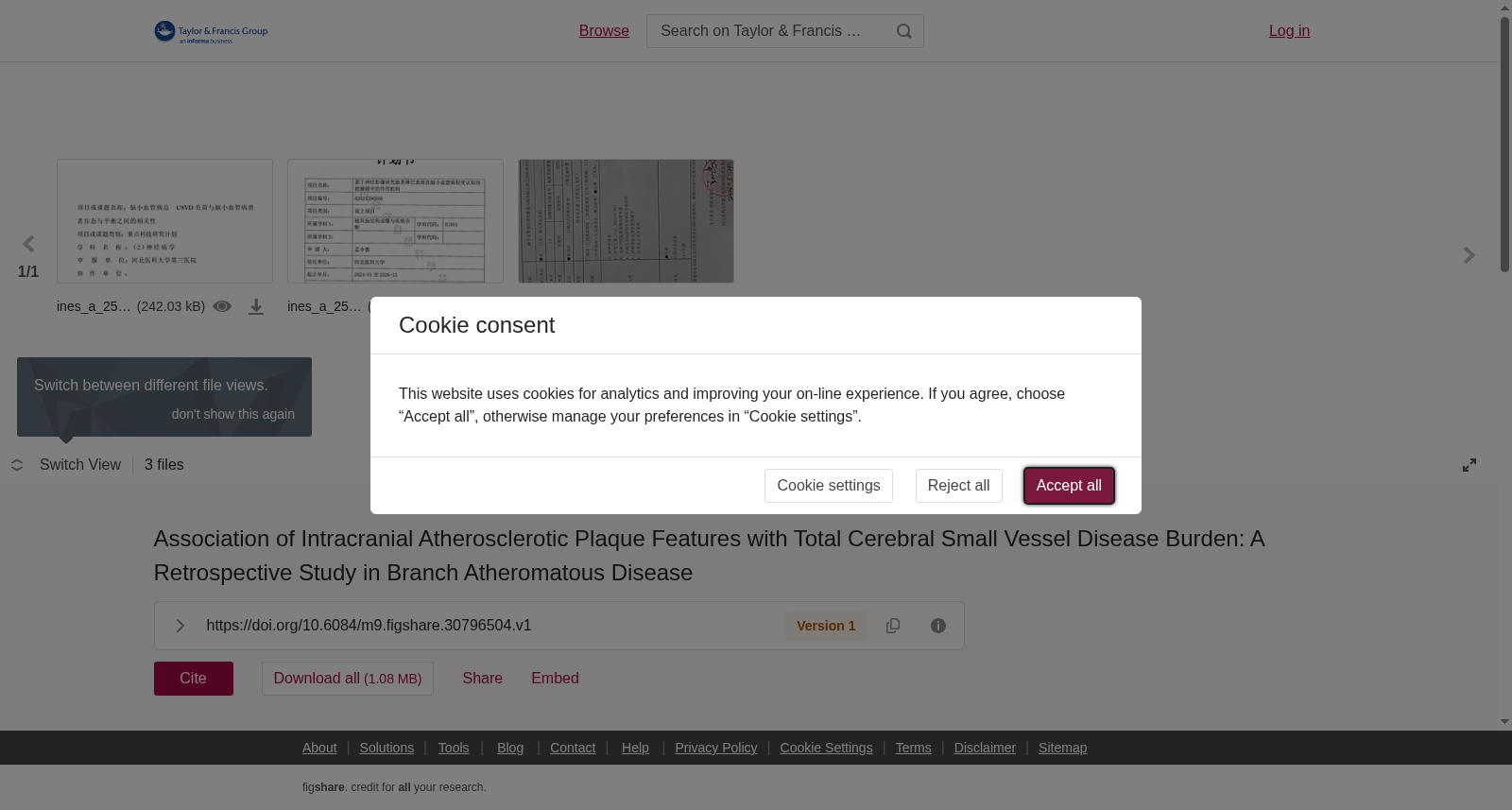
Task: Open Disclaimer footer link
Action: (x=985, y=748)
